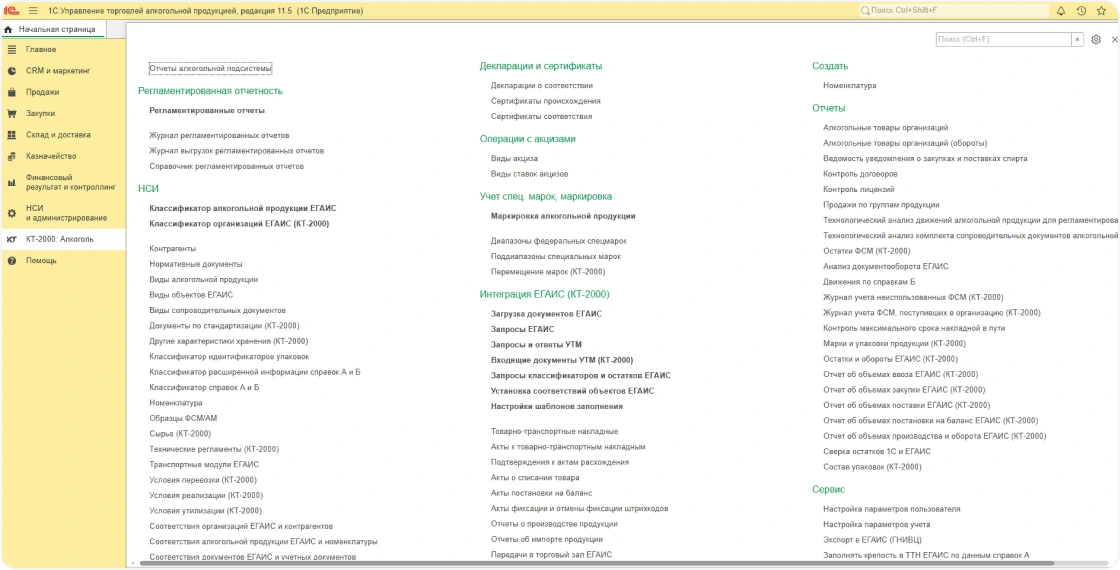The height and width of the screenshot is (570, 1120).
Task: Open menu settings gear icon
Action: pos(1096,40)
